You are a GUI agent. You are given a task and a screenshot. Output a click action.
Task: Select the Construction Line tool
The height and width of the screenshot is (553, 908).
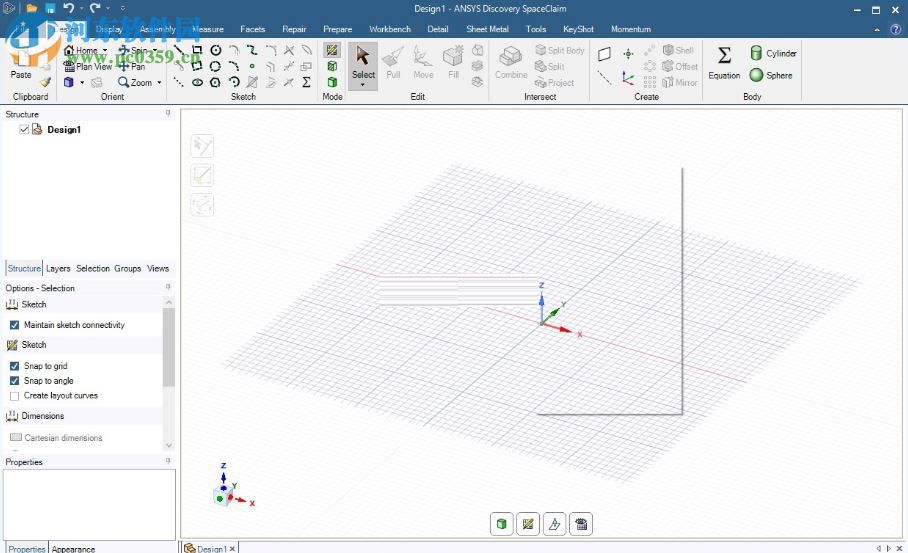179,82
